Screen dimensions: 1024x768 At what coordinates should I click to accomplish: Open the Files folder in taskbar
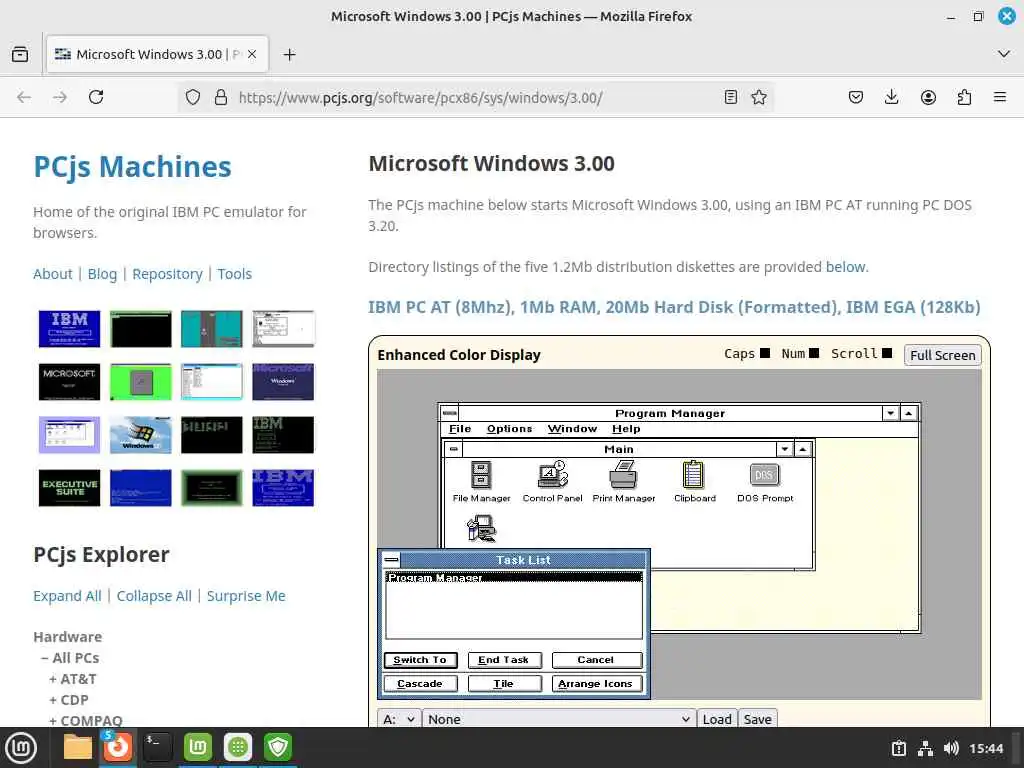tap(78, 747)
